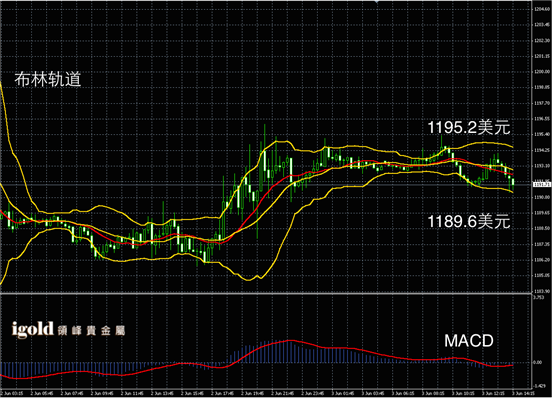Click the MACD 3.753 upper scale label
The width and height of the screenshot is (552, 398).
click(539, 297)
